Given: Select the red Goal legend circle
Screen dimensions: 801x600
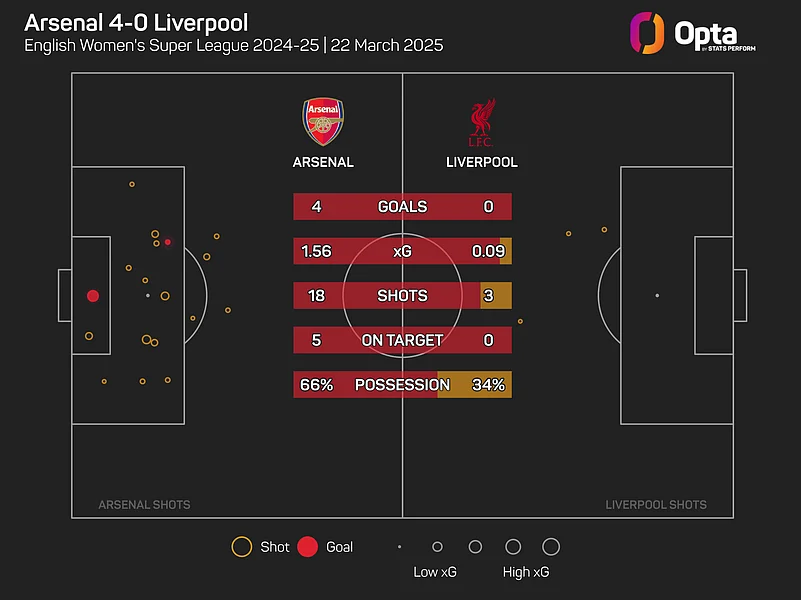Looking at the screenshot, I should point(308,547).
